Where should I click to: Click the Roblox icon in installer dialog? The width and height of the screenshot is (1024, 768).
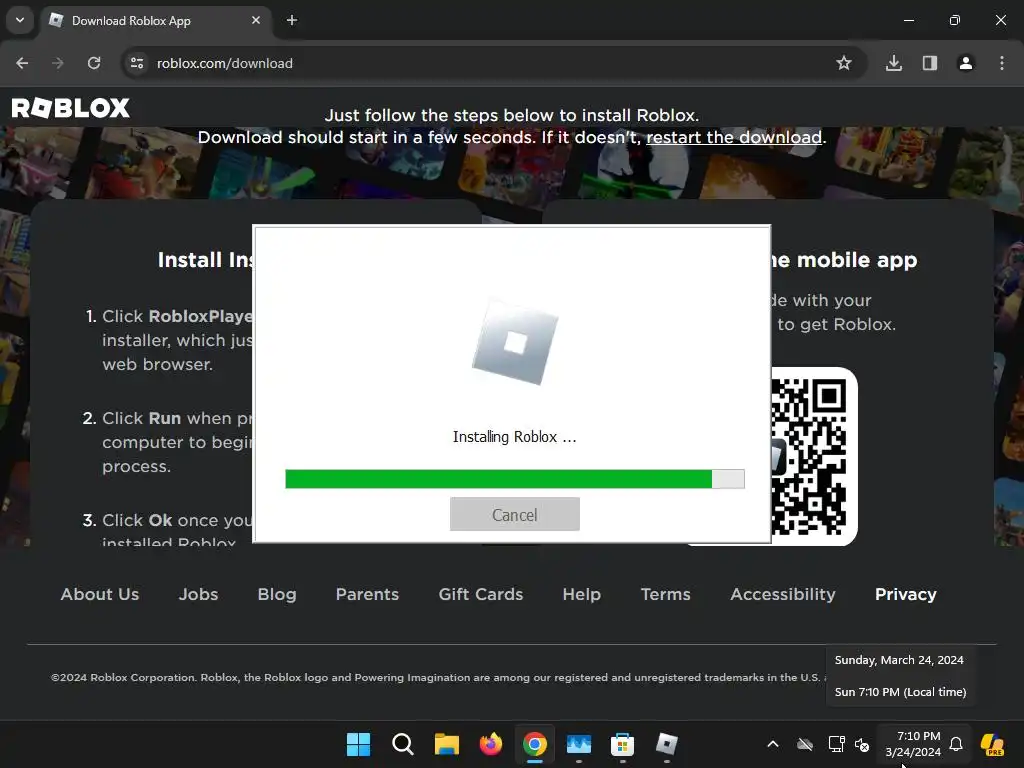[x=515, y=342]
